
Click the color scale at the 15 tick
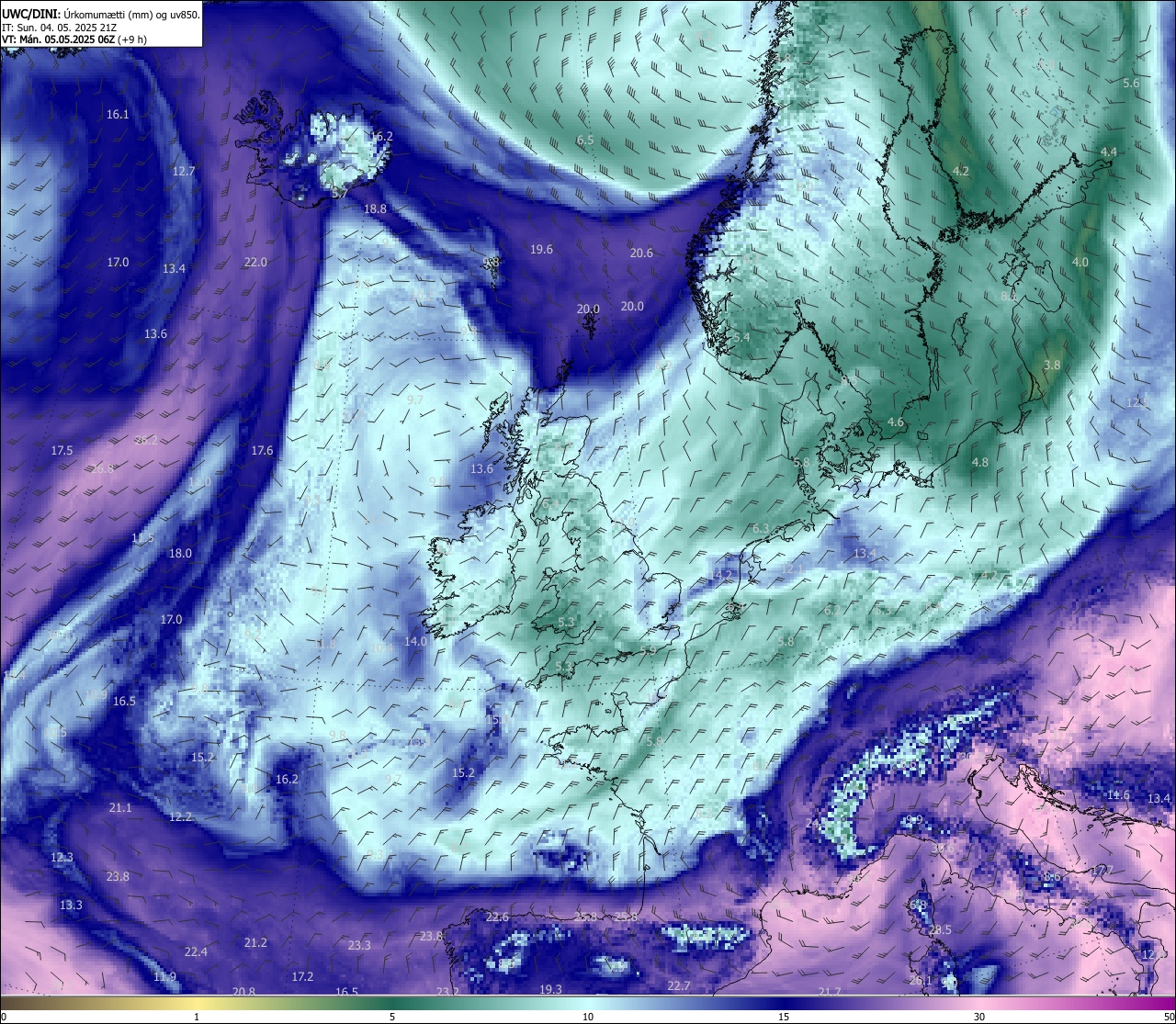coord(784,1017)
